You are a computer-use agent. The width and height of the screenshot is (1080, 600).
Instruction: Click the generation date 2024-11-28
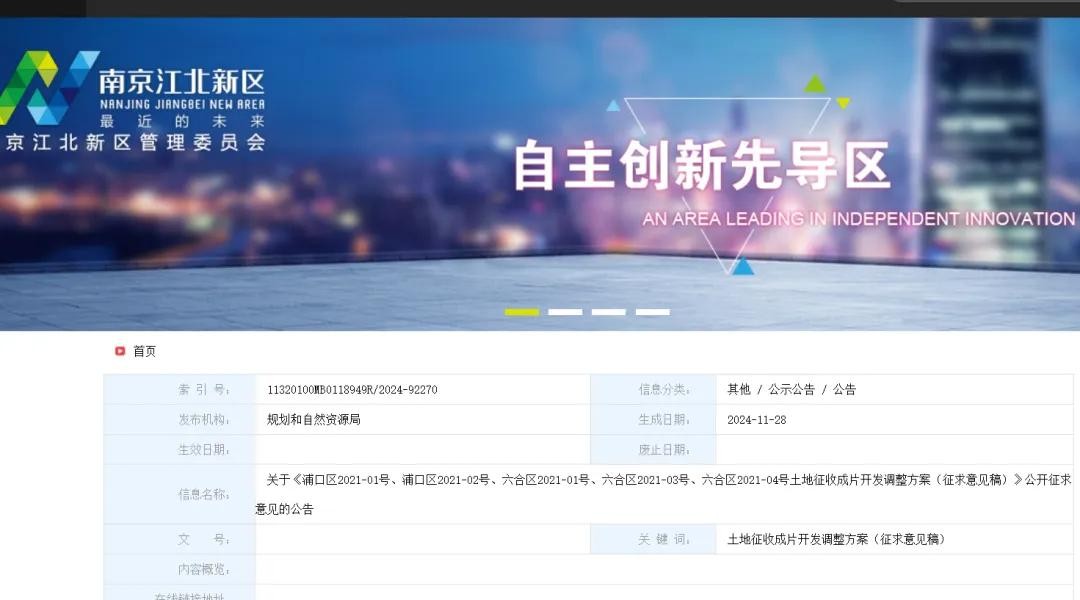(x=756, y=420)
